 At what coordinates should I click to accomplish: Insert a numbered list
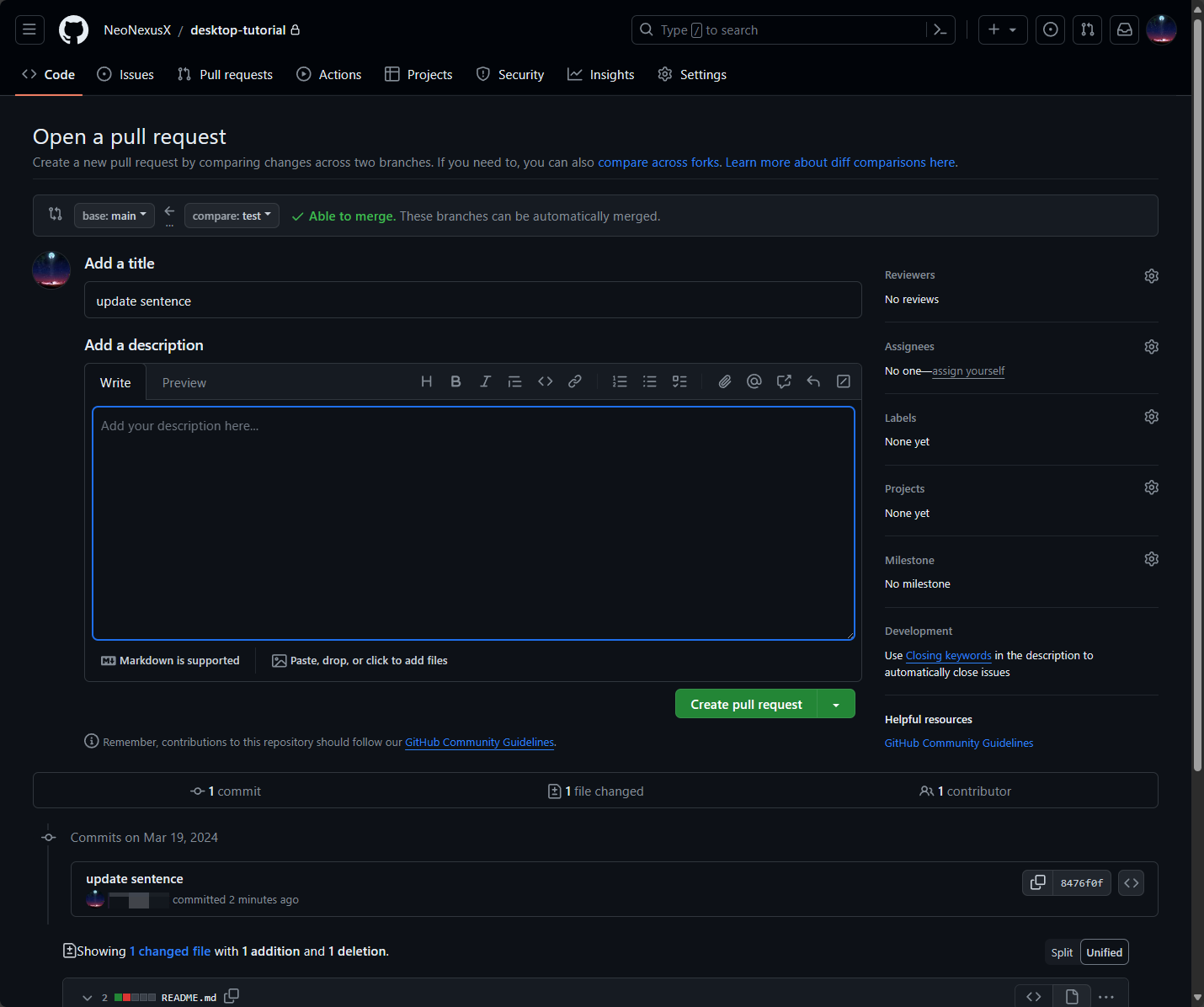[620, 381]
